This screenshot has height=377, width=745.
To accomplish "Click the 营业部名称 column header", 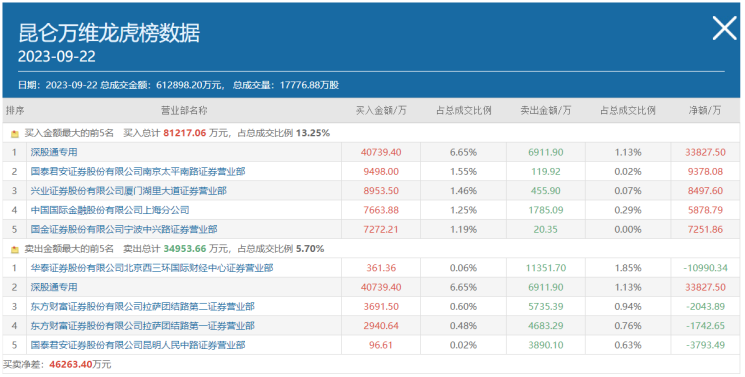I will click(x=184, y=110).
